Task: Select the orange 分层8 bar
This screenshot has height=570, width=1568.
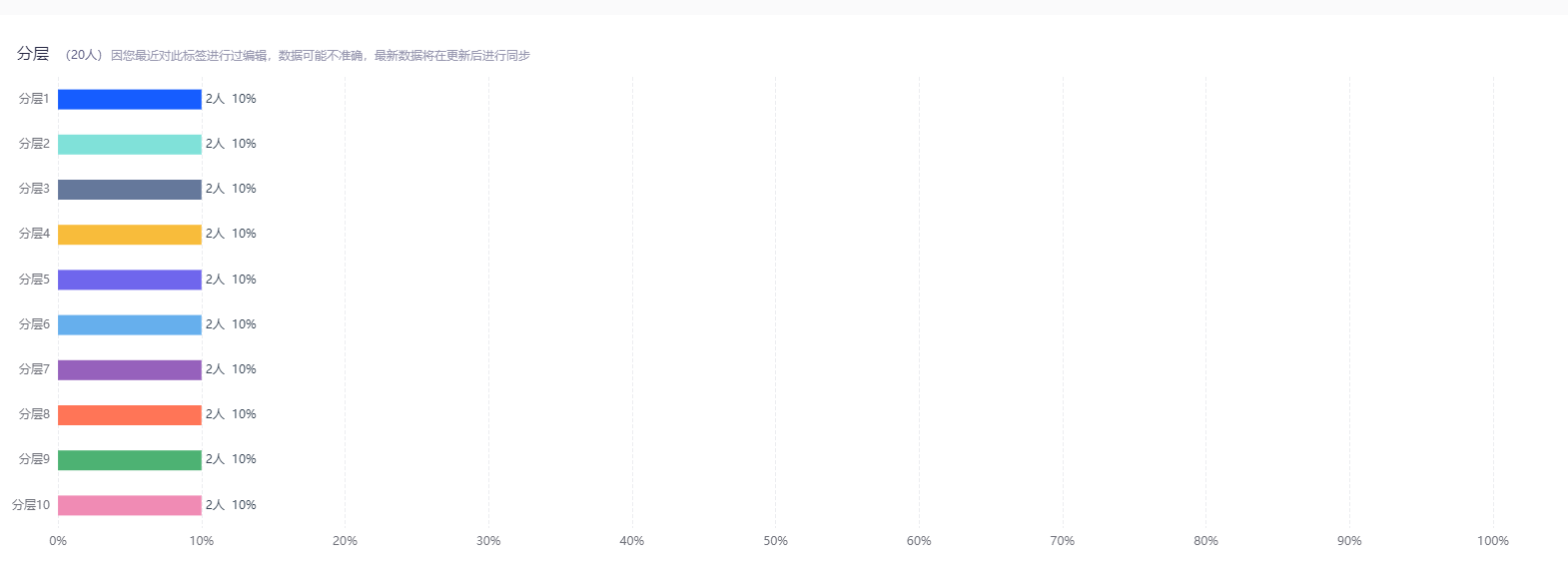Action: (x=130, y=414)
